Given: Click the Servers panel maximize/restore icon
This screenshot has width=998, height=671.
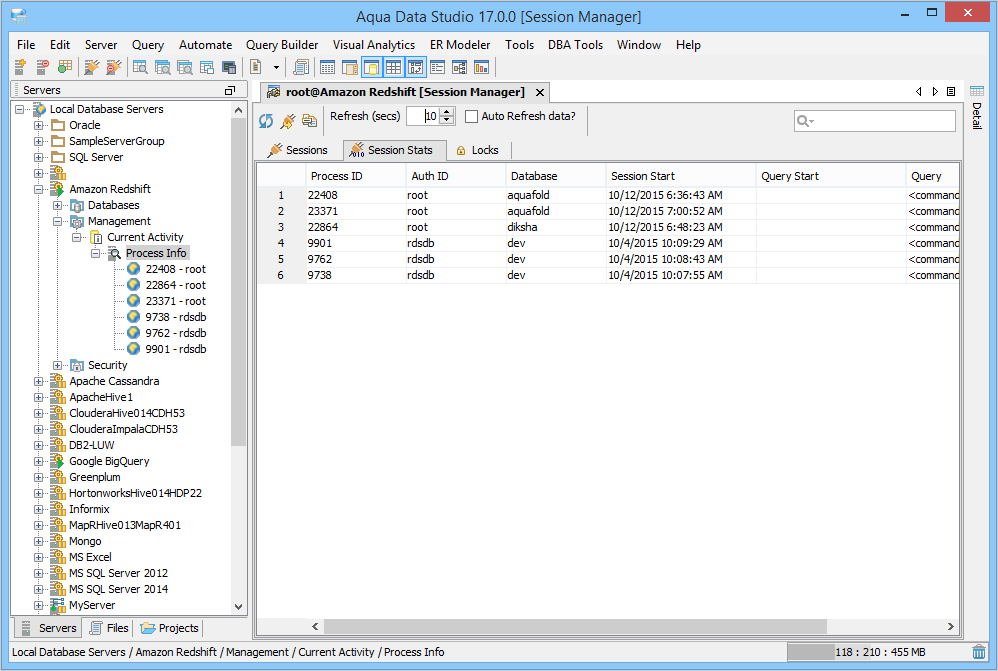Looking at the screenshot, I should point(230,90).
